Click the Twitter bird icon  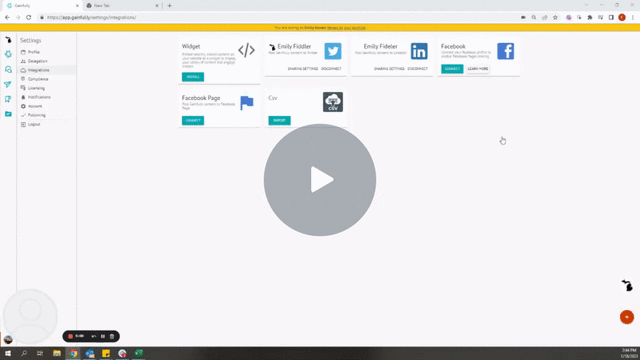click(333, 51)
